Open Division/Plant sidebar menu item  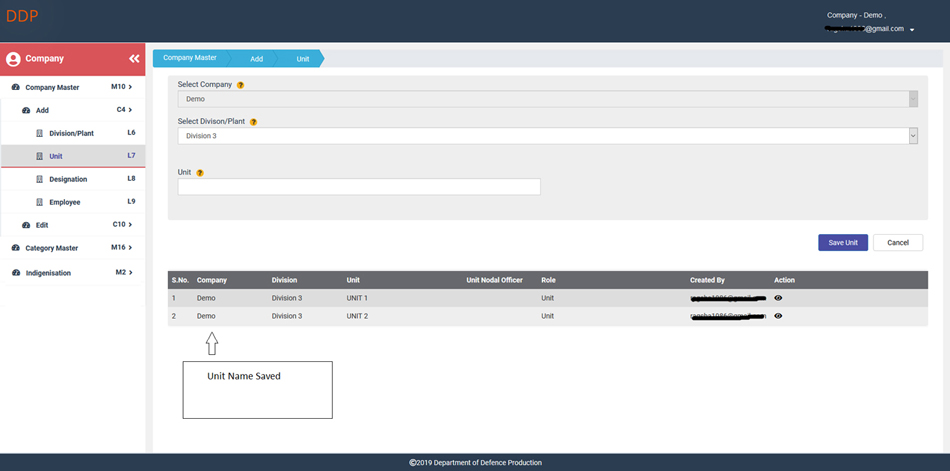coord(71,133)
